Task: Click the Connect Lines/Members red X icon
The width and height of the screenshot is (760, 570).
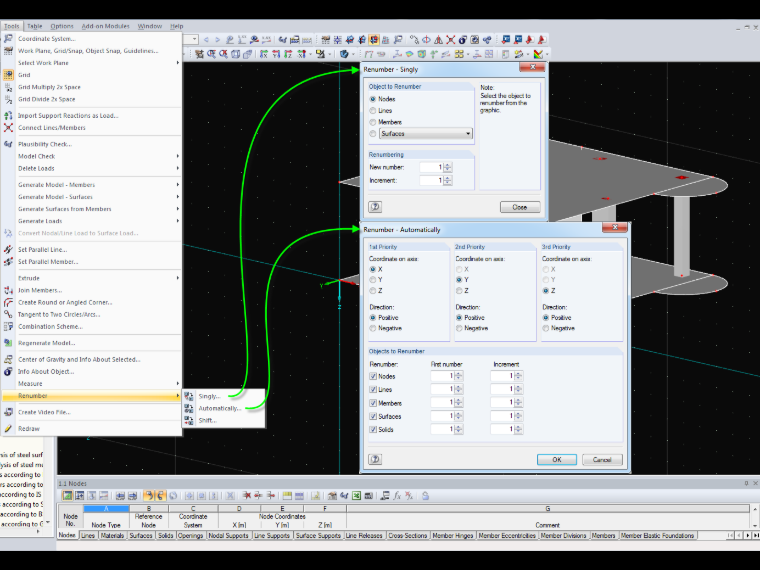Action: point(8,127)
